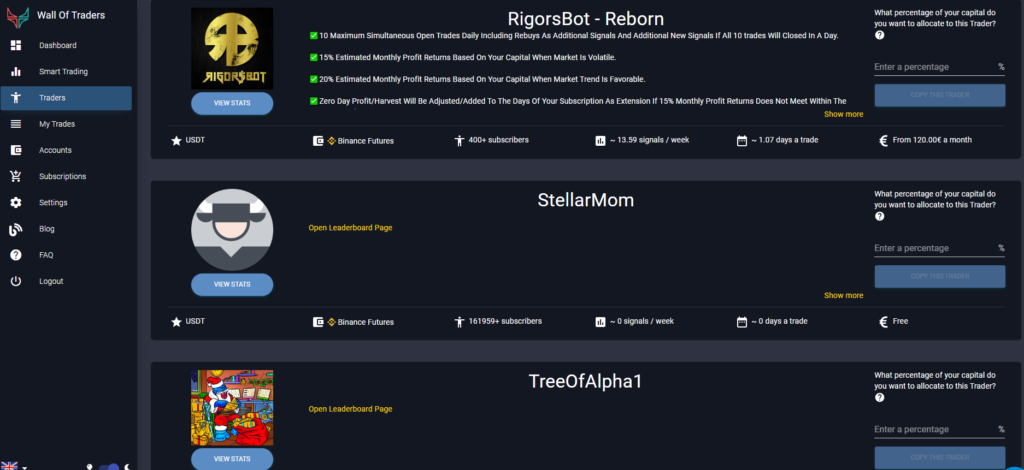Click the help question mark for RigorsBot
Screen dimensions: 1024x470
pyautogui.click(x=879, y=35)
